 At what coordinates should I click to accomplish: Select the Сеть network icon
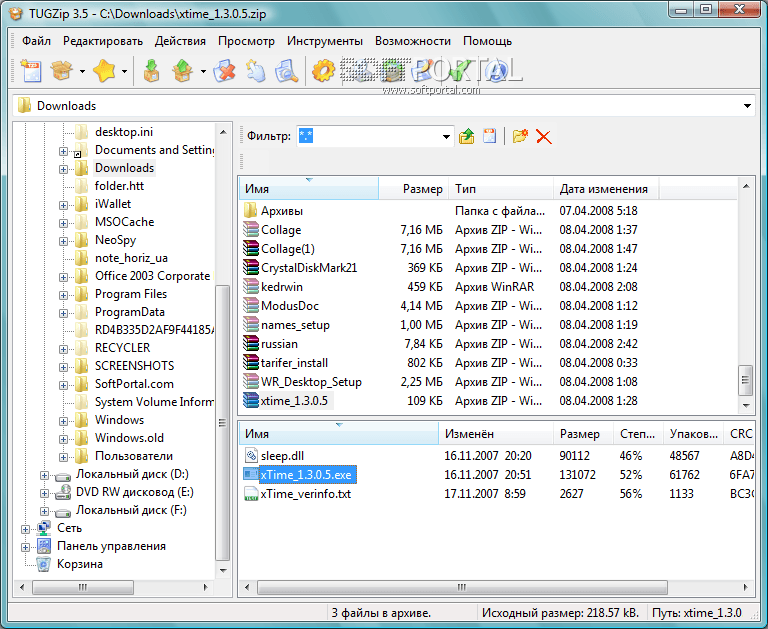[44, 528]
